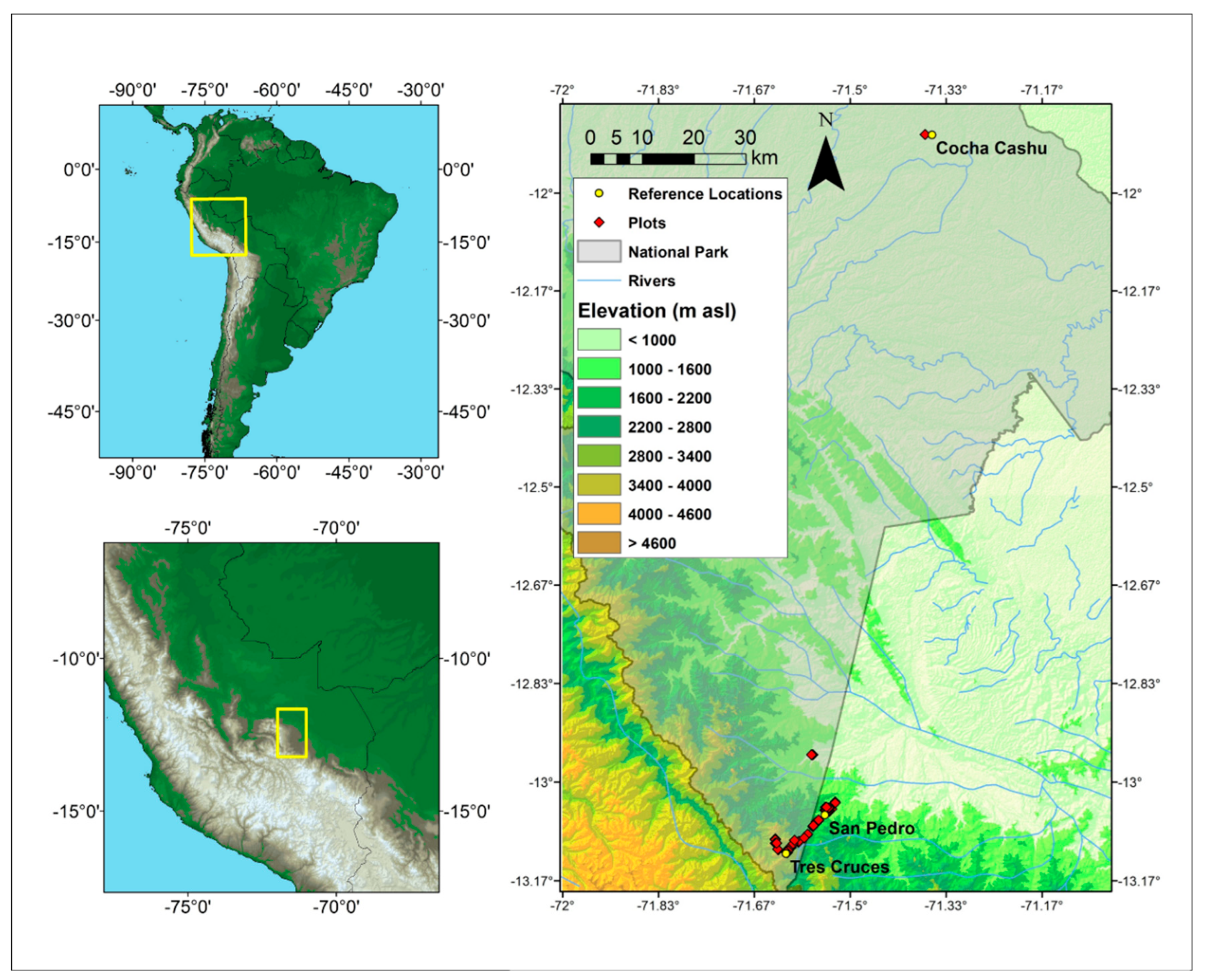Screen dimensions: 1205x980
Task: Click the yellow reference dot near San Pedro
Action: coord(824,814)
